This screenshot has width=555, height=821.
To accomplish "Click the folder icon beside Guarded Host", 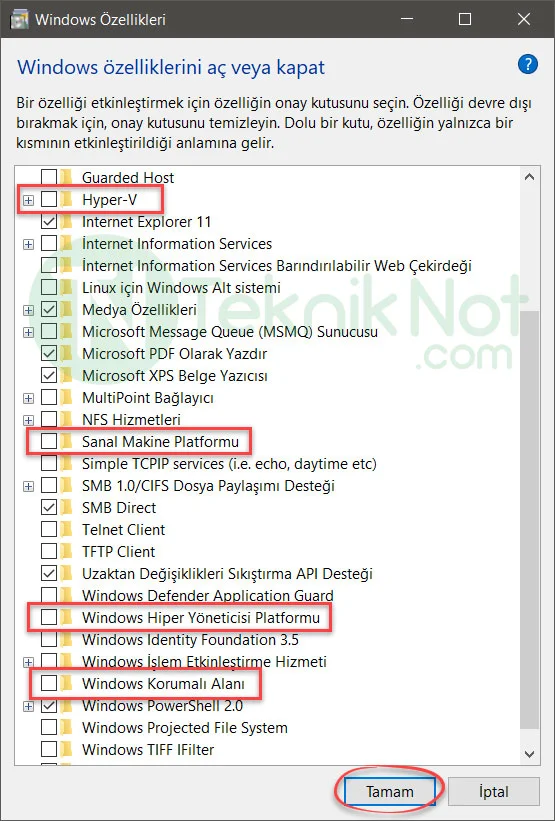I will tap(66, 177).
